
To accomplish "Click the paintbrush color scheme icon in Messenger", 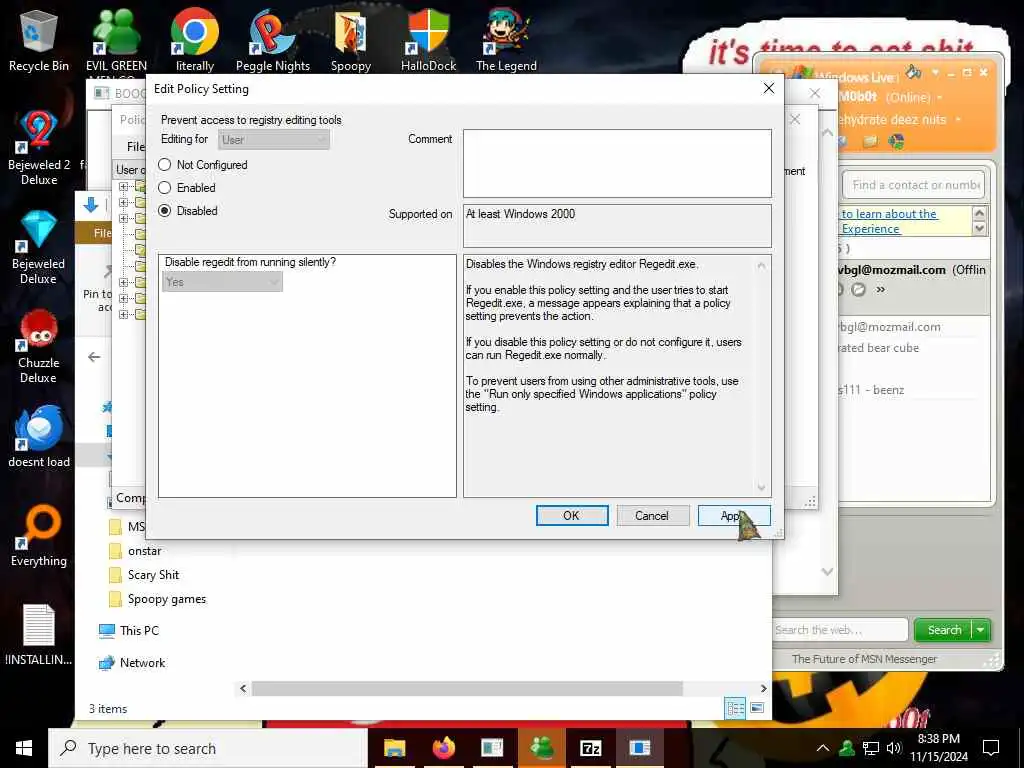I will (x=913, y=72).
